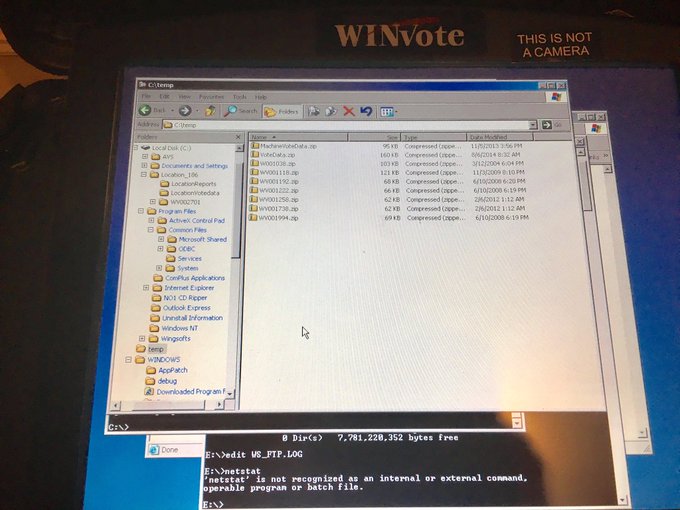Screen dimensions: 680x510
Task: Click the red Delete X icon
Action: (x=349, y=111)
